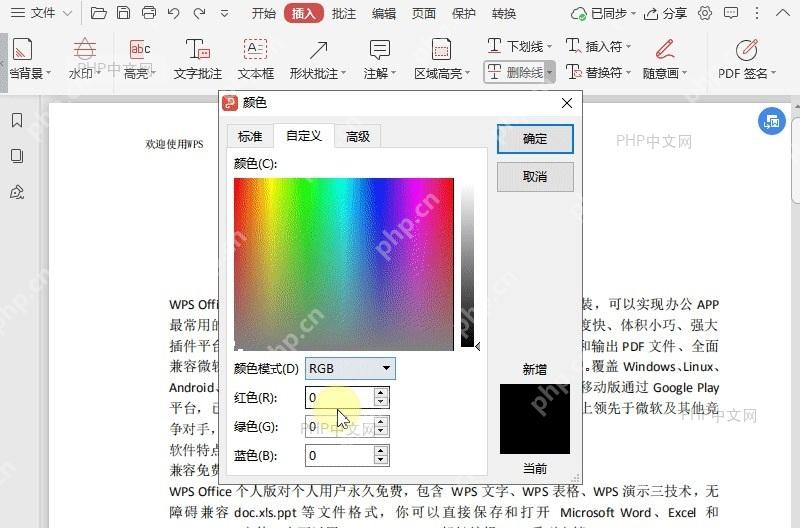This screenshot has width=800, height=528.
Task: Select the 插入 ribbon tab
Action: pos(304,13)
